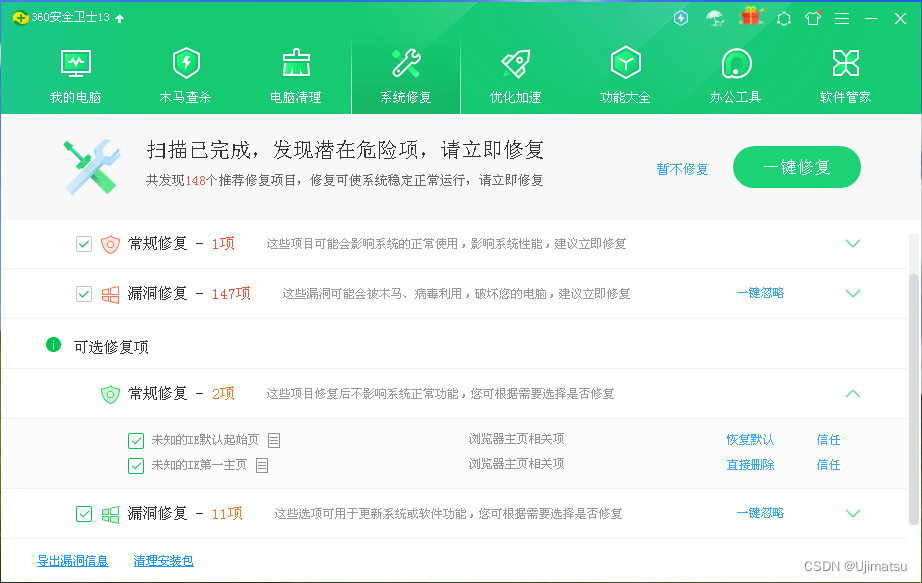Switch to 木马查杀 tab label
Viewport: 922px width, 583px height.
186,97
